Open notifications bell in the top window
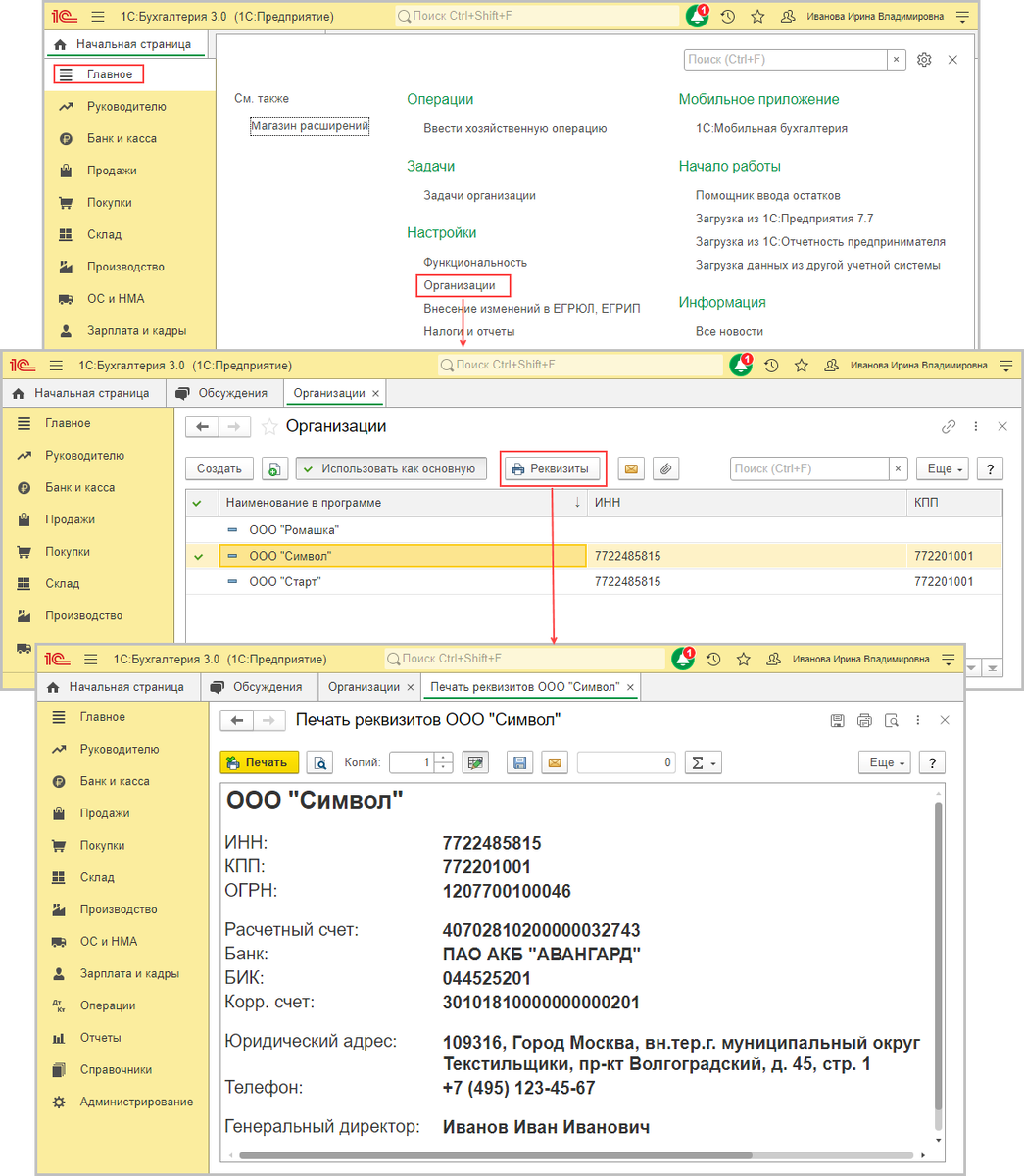This screenshot has height=1176, width=1024. click(697, 17)
